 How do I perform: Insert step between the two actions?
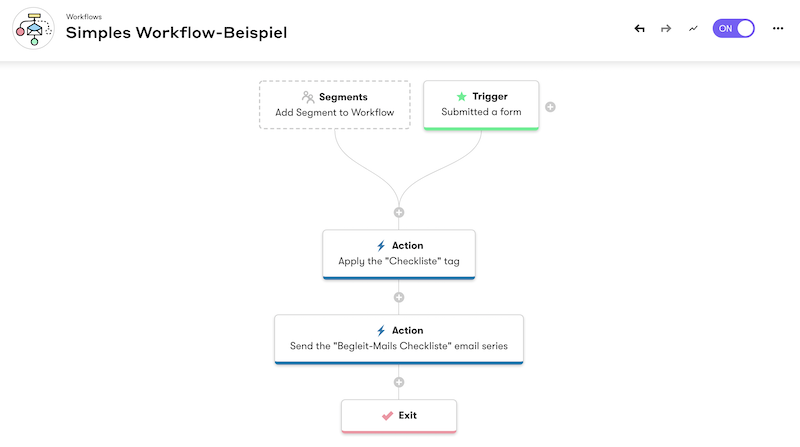pyautogui.click(x=399, y=297)
